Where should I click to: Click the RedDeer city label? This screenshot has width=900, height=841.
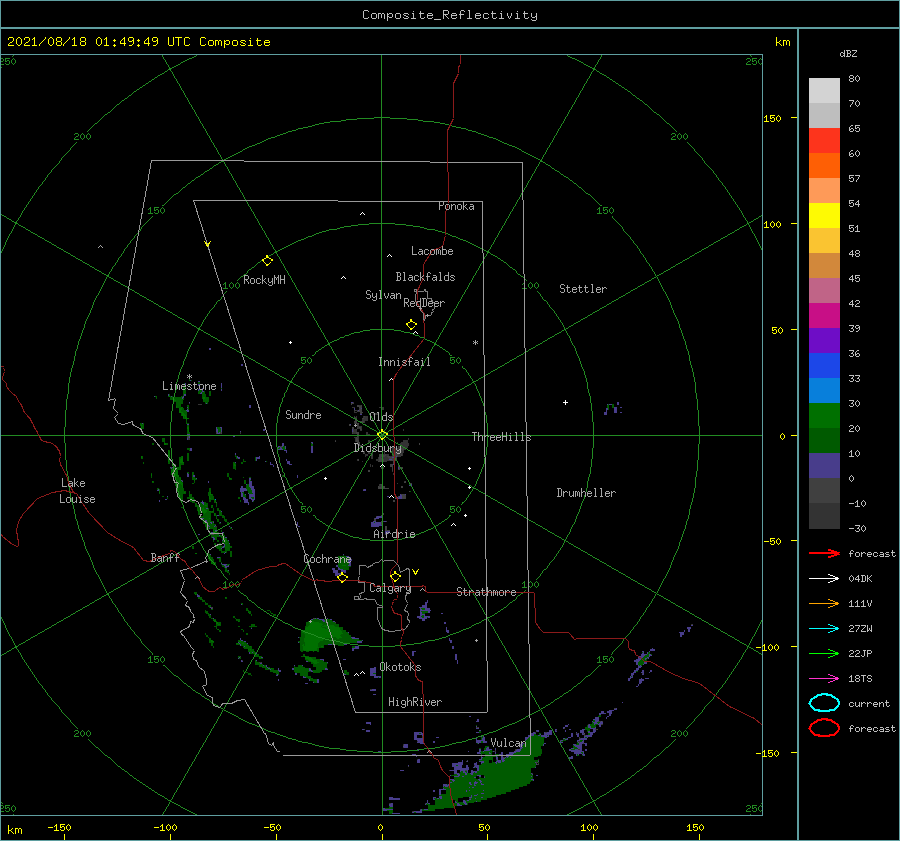pos(424,303)
